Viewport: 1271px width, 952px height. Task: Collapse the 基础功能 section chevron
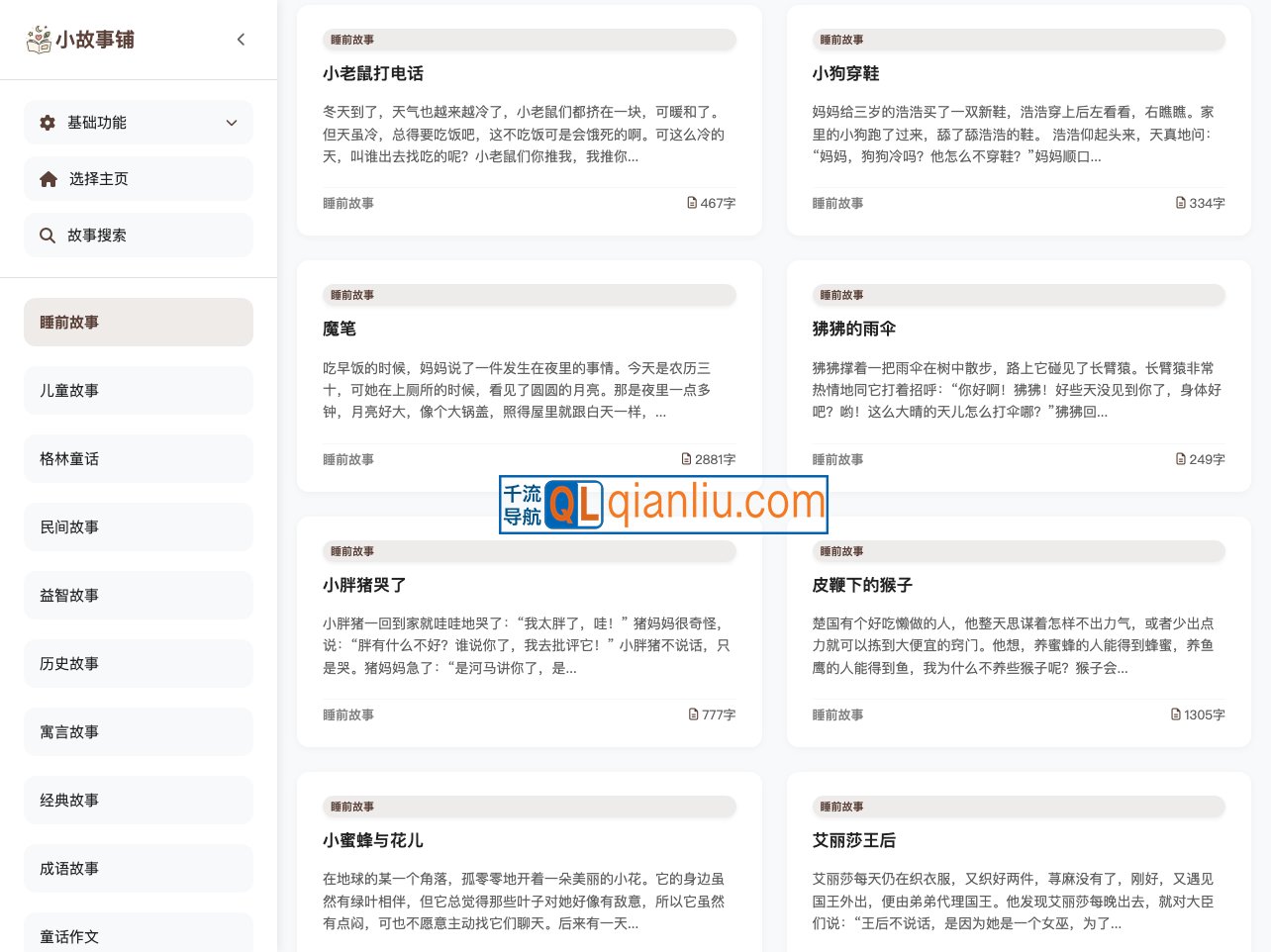point(232,122)
